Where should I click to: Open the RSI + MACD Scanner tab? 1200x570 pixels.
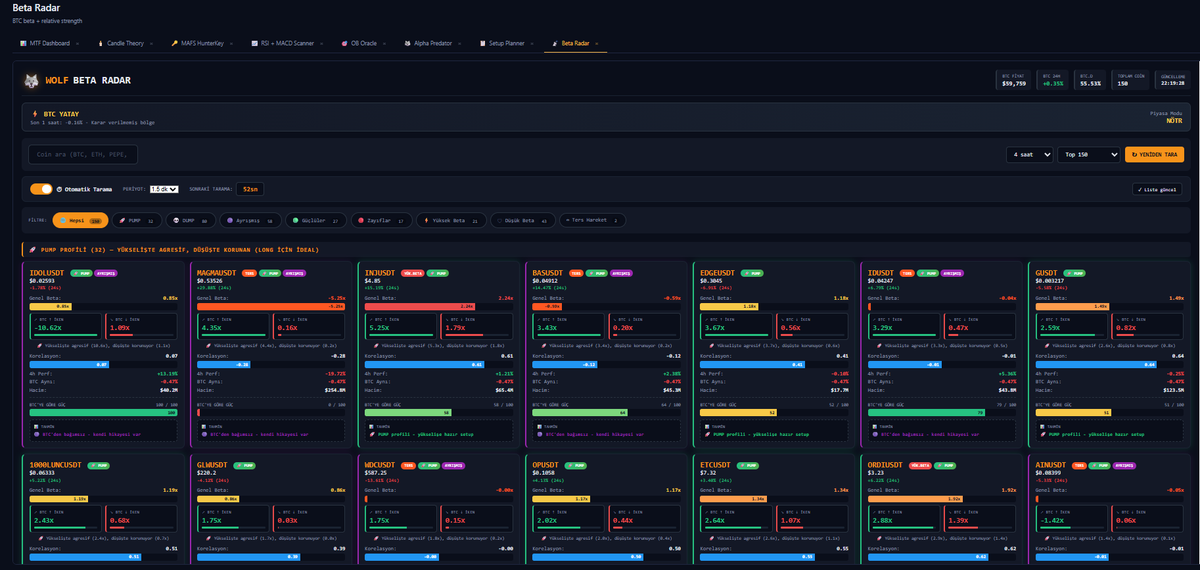[x=286, y=44]
